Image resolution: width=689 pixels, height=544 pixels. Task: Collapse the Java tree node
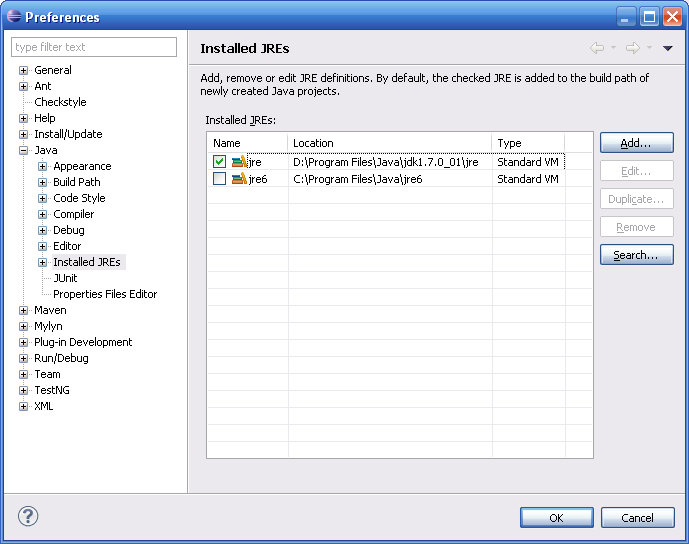(x=24, y=150)
